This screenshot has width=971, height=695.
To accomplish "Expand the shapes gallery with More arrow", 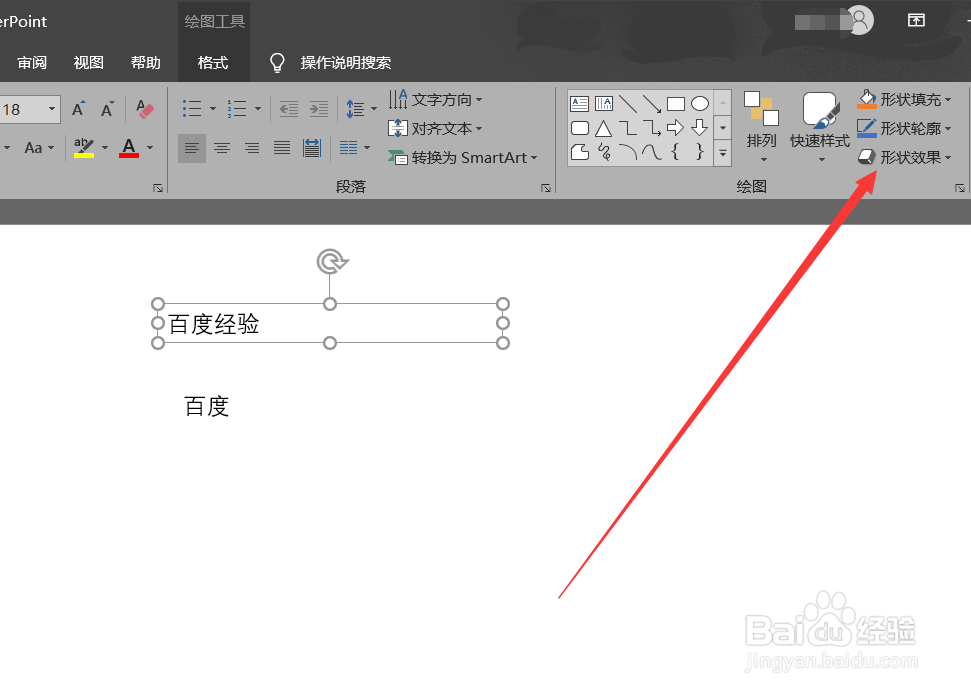I will (723, 152).
